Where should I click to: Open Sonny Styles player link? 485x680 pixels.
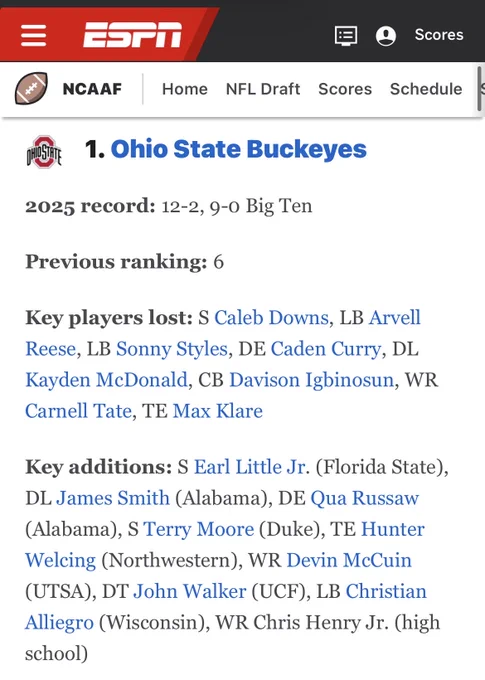172,349
